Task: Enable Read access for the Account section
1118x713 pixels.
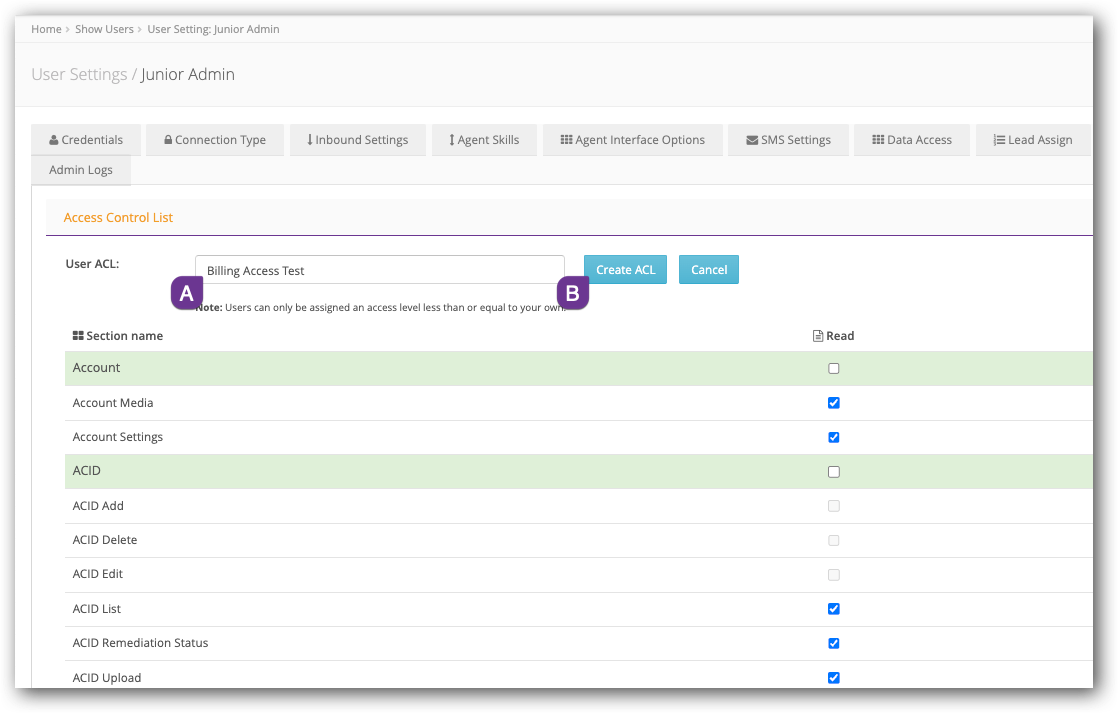Action: pos(833,368)
